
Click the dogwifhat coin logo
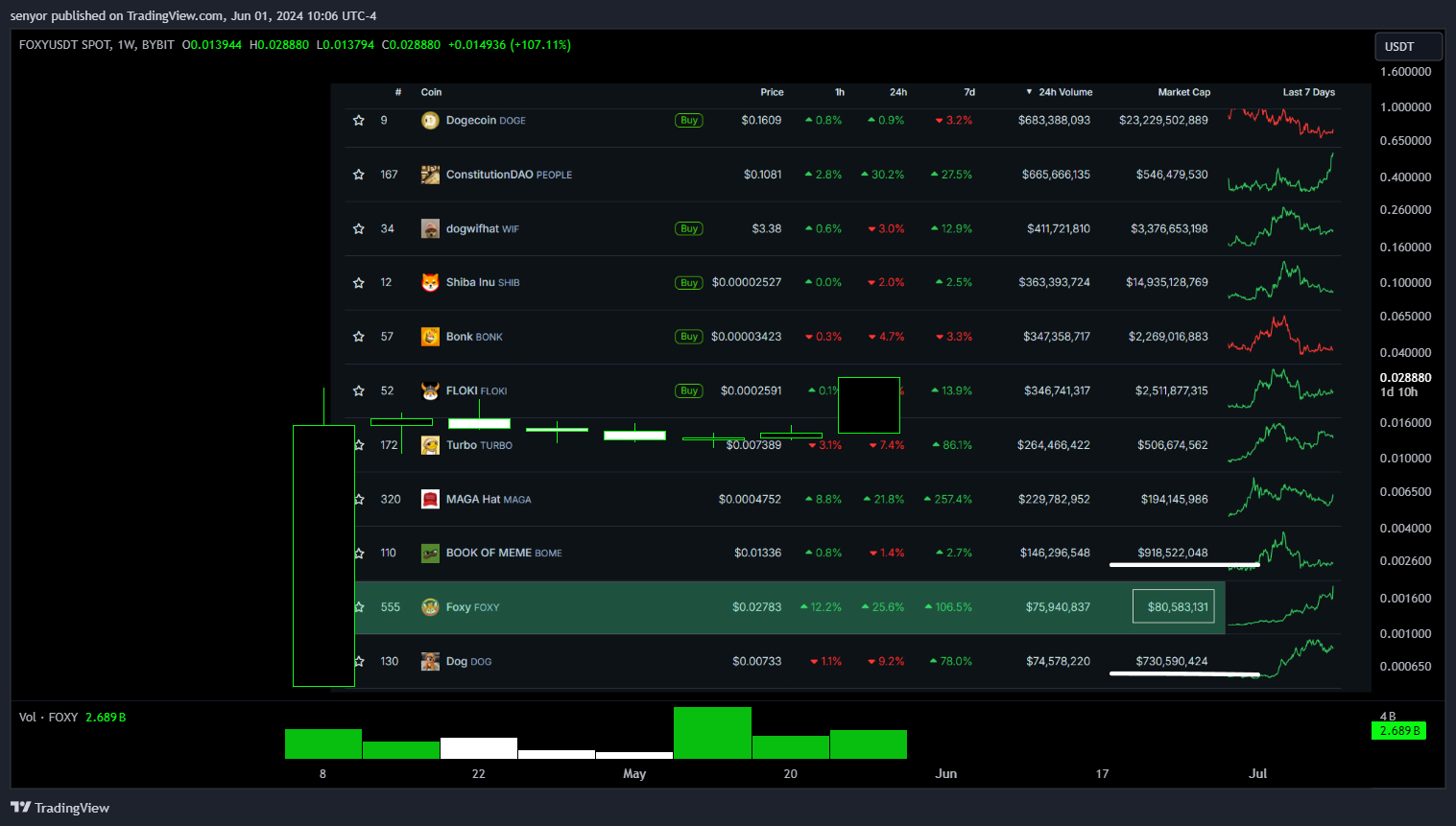tap(430, 229)
